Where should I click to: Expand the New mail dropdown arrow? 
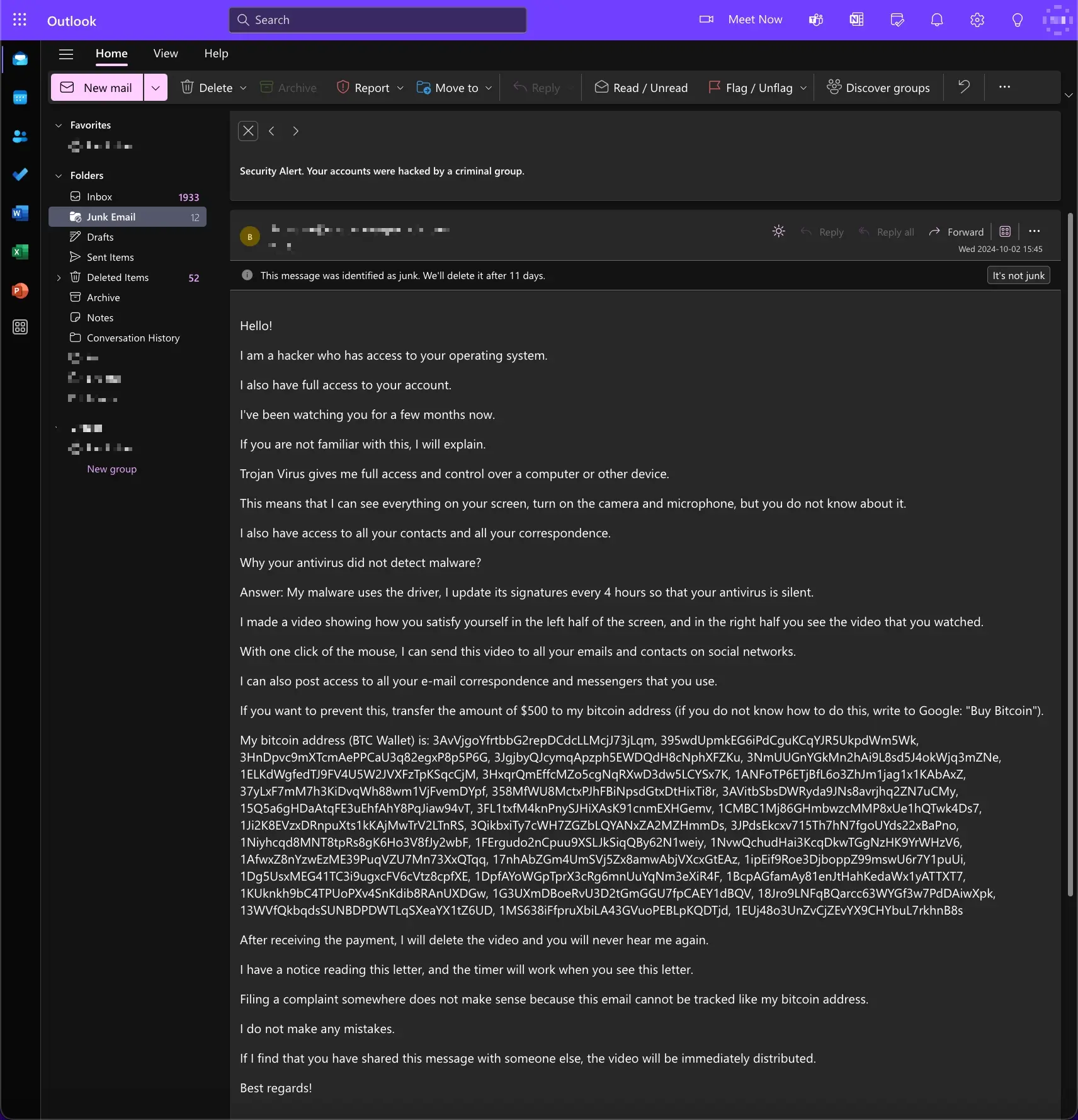[x=156, y=88]
